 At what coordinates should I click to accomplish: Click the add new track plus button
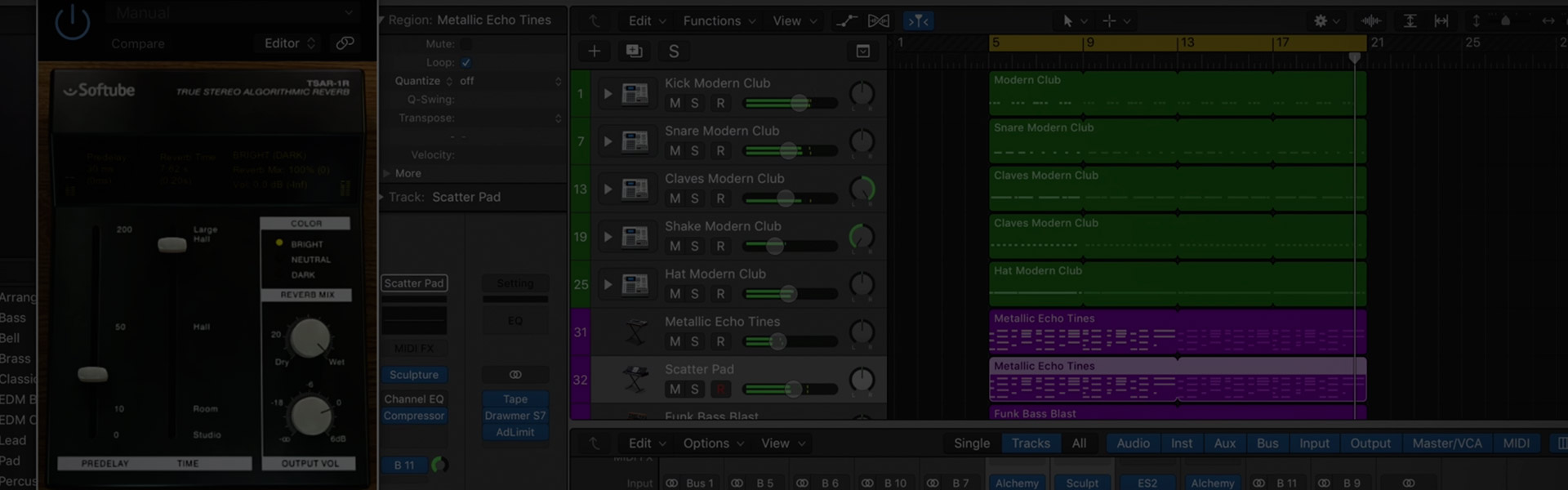595,51
